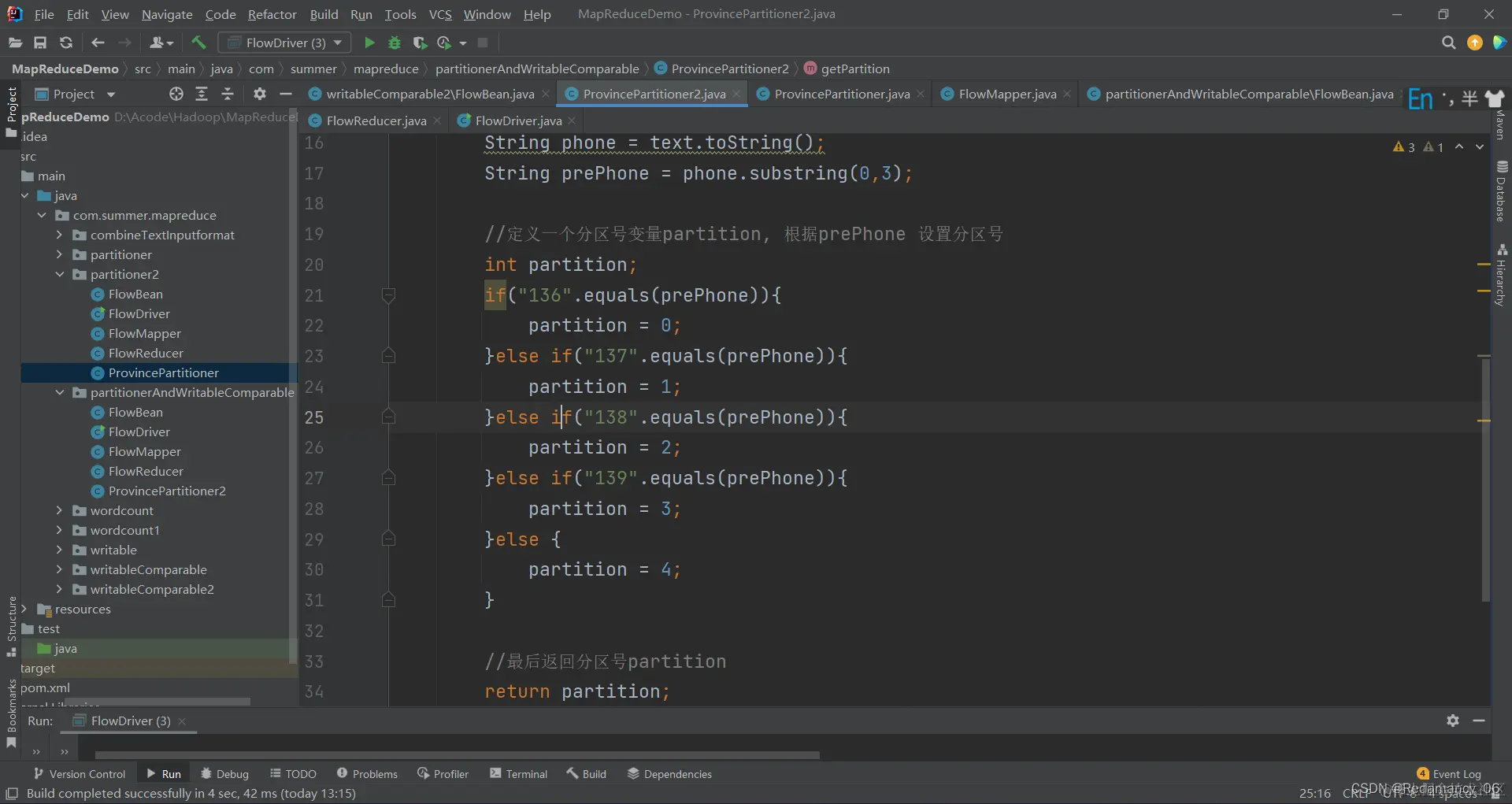Collapse the com.summer.mapreduce package
Screen dimensions: 1512x804
[42, 215]
